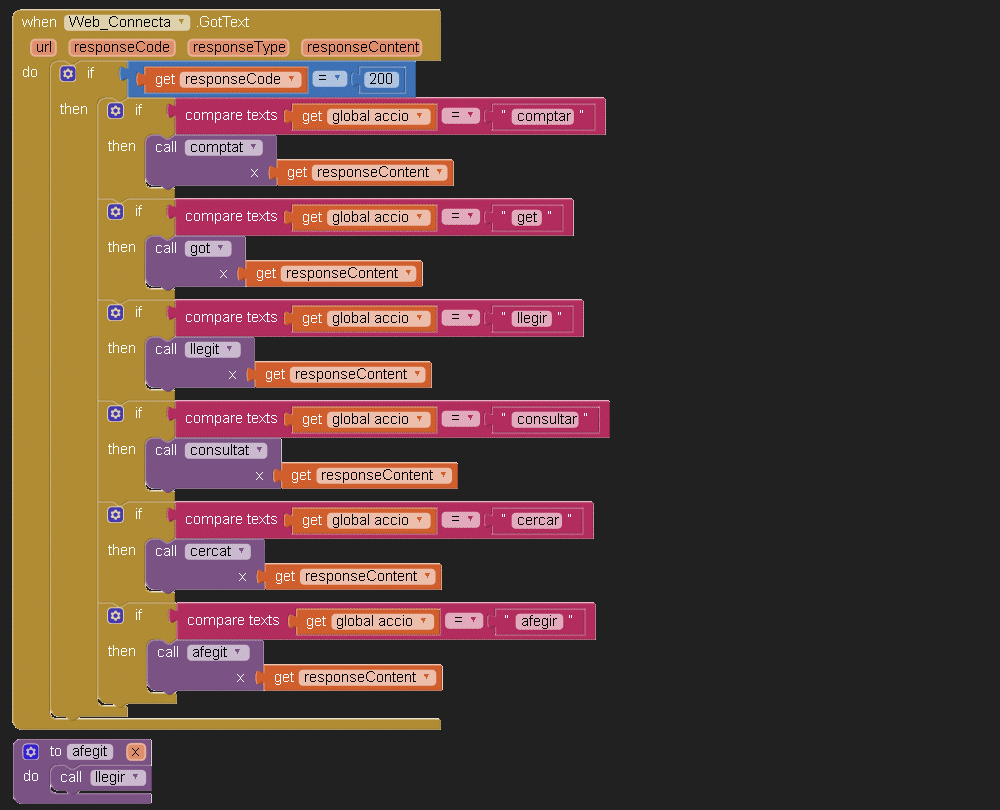This screenshot has width=1000, height=810.
Task: Select the url event parameter
Action: click(x=44, y=47)
